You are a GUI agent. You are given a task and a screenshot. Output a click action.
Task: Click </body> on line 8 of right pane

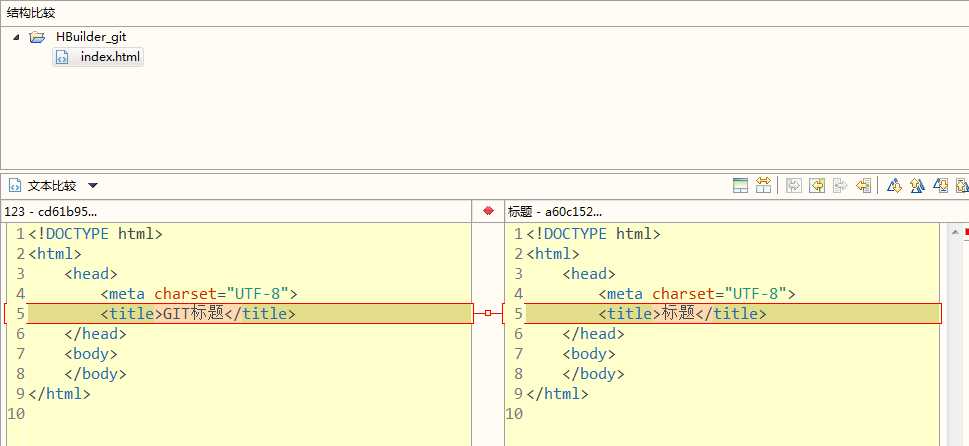click(x=593, y=374)
